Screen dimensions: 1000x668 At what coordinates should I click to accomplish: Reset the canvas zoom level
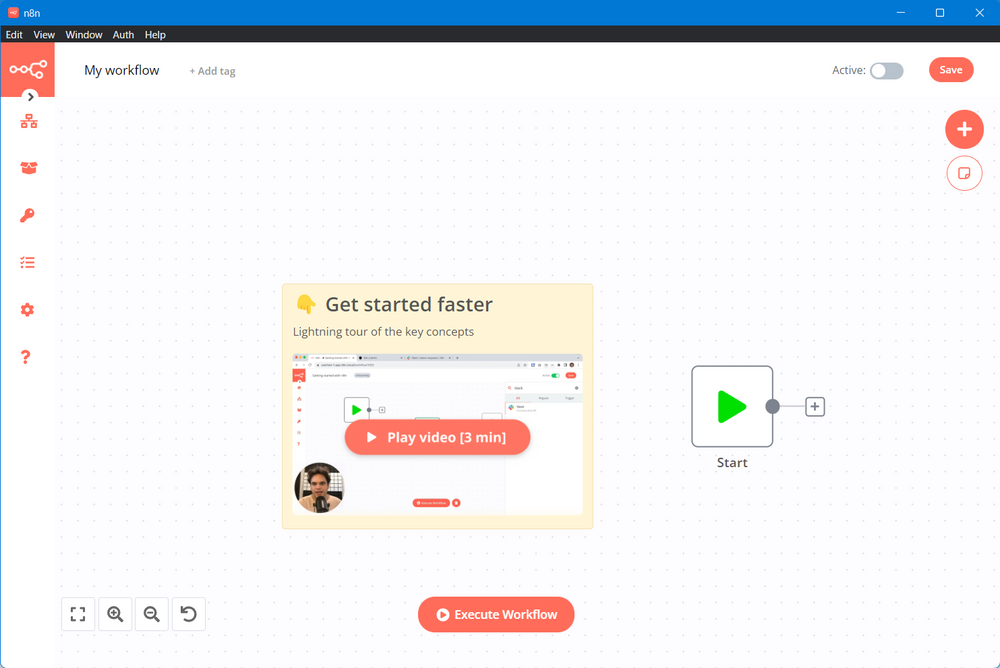[x=189, y=614]
